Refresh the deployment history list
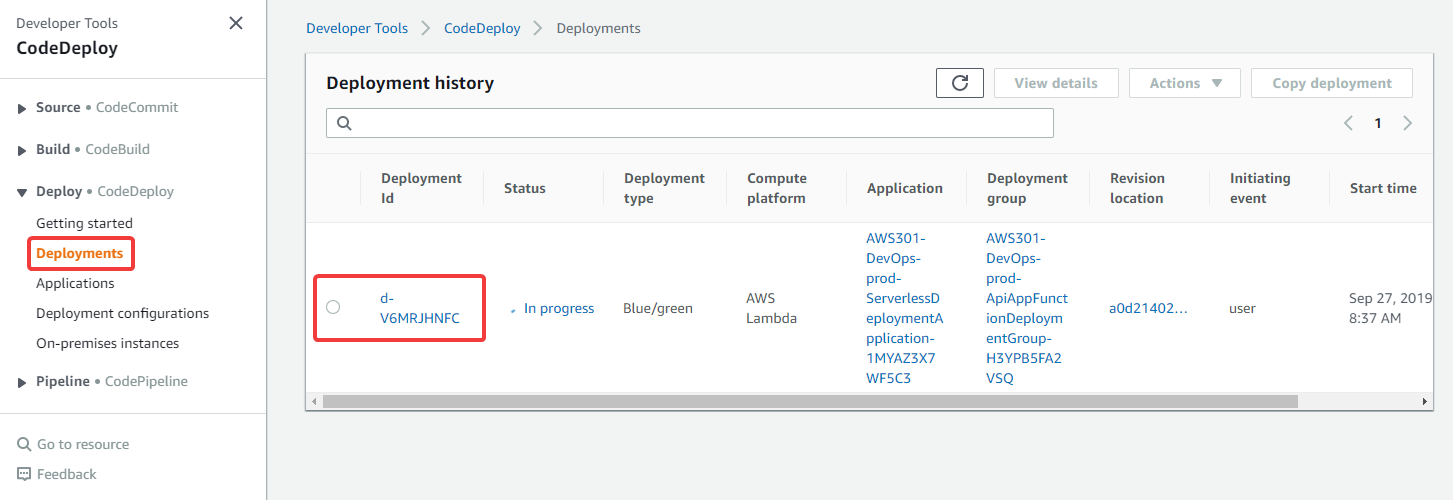This screenshot has height=500, width=1453. (960, 83)
